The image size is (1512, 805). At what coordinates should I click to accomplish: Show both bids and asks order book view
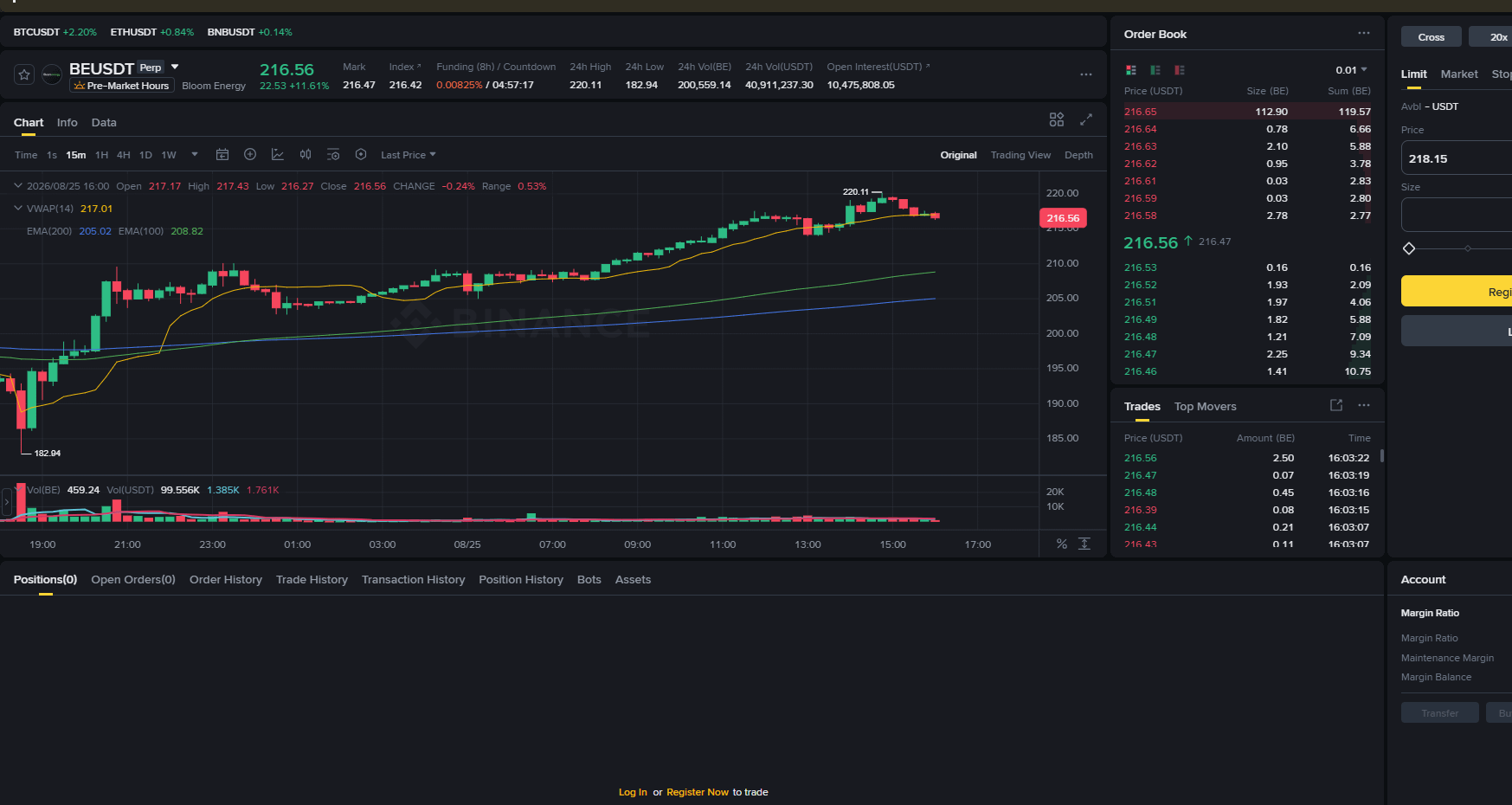1130,70
